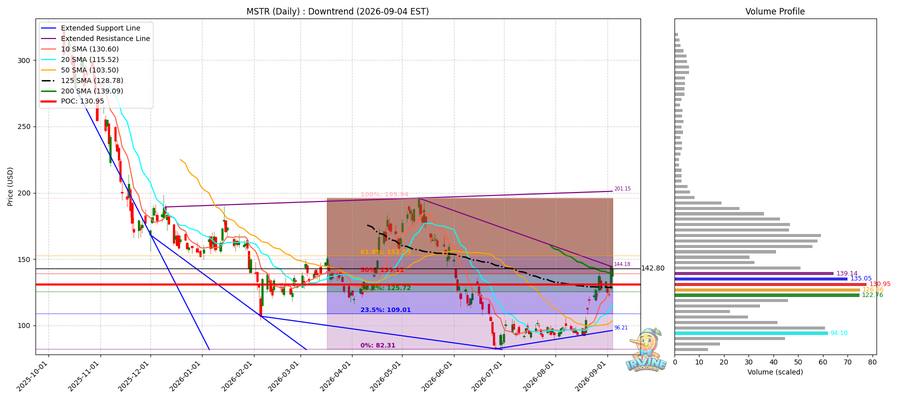Click the 94.10 volume profile label
900x400 pixels.
[x=839, y=333]
